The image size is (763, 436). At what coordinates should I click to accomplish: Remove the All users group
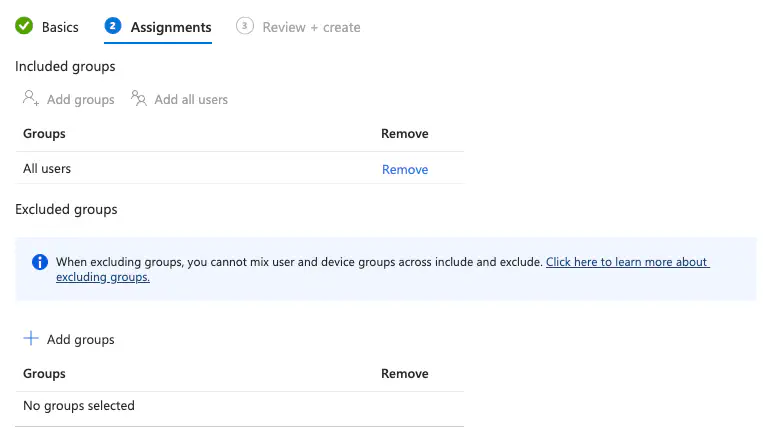pos(405,169)
